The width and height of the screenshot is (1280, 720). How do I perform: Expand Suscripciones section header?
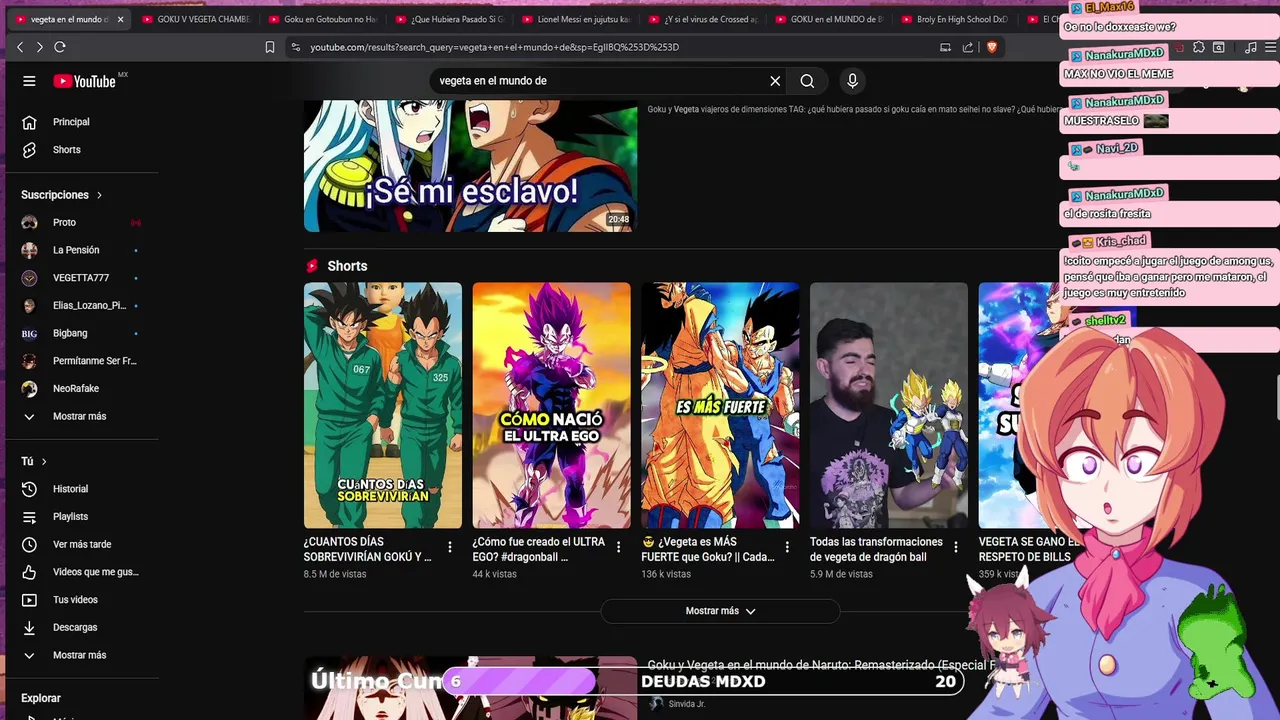tap(62, 195)
